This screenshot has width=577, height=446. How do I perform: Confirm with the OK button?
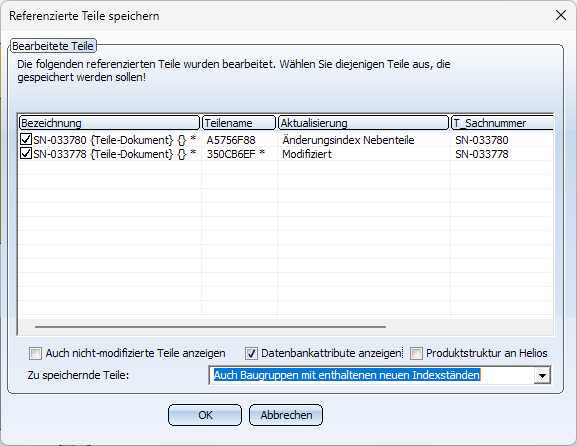click(205, 415)
